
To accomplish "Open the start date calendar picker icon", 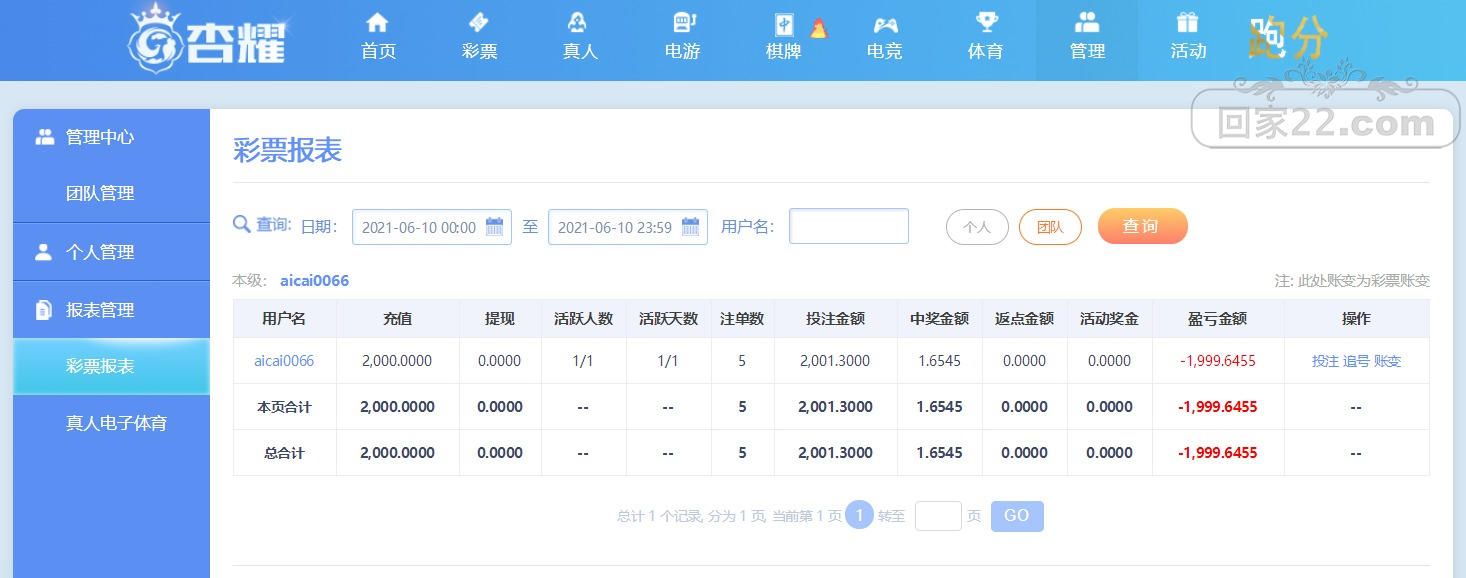I will 494,227.
